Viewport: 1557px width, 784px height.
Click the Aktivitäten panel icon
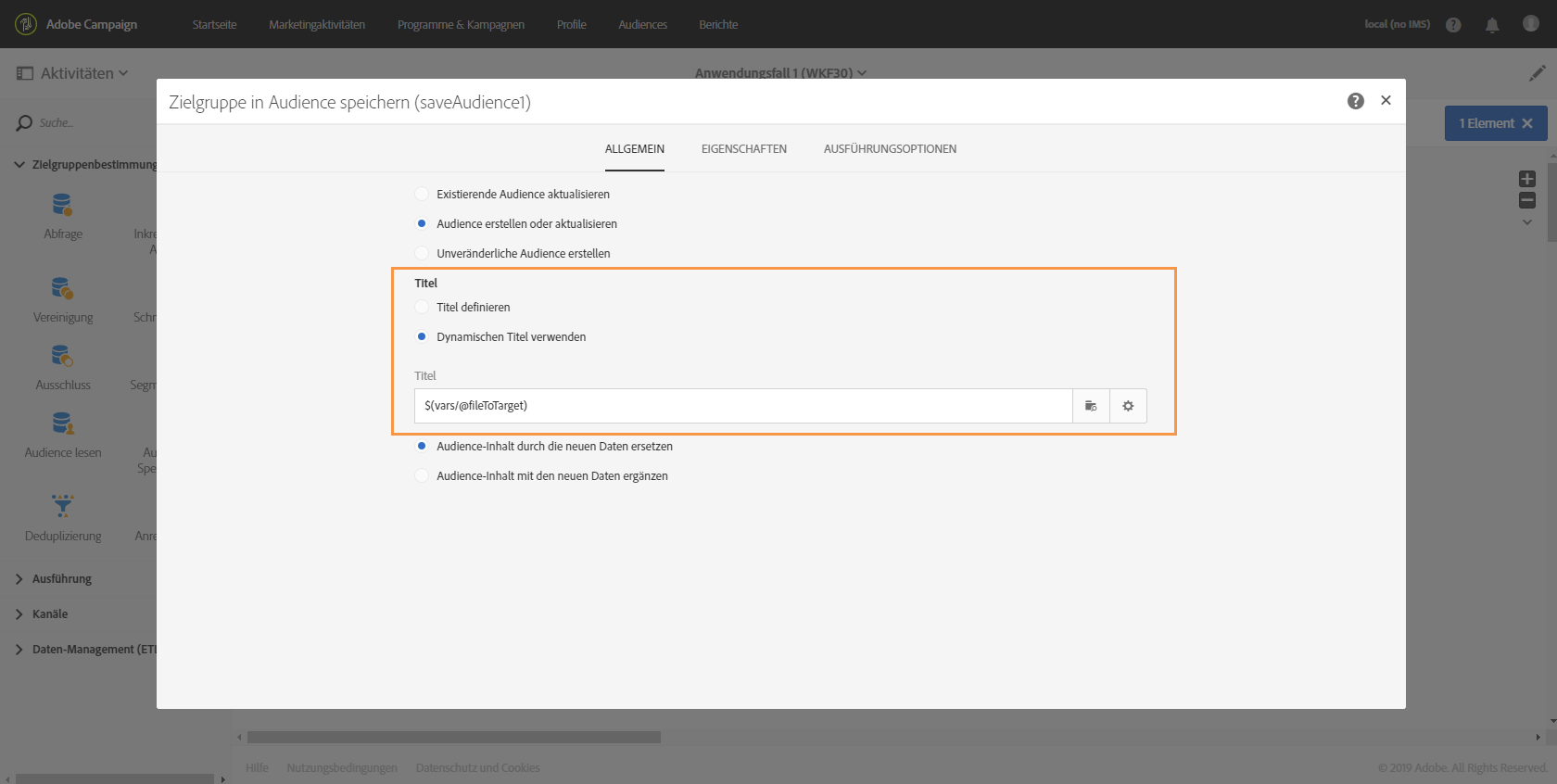point(25,73)
